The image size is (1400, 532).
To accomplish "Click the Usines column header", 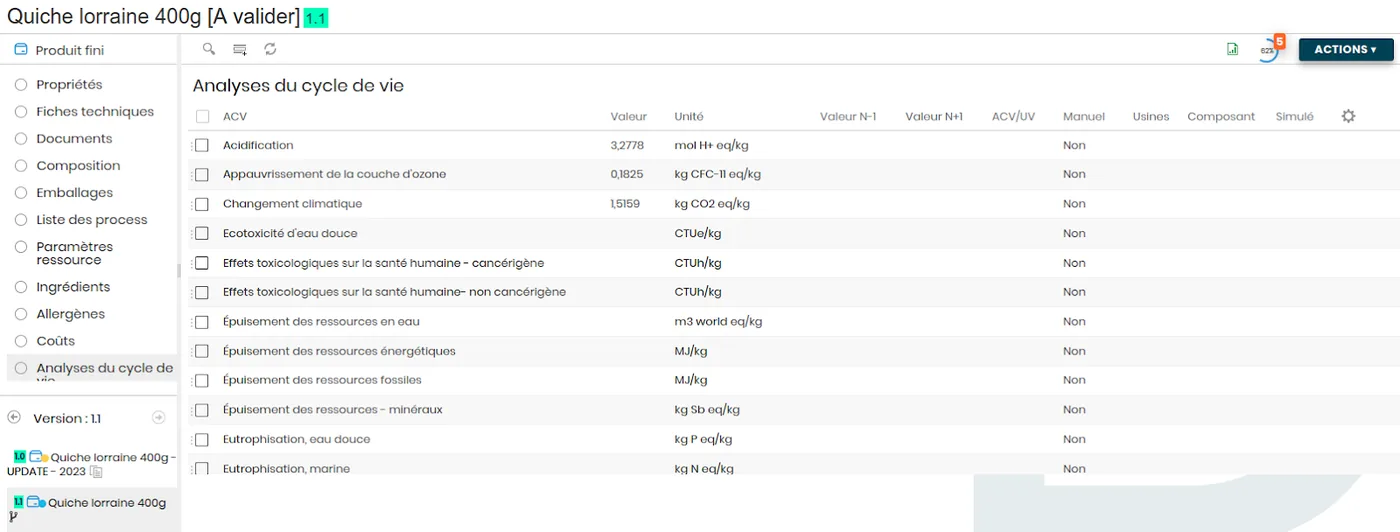I will click(x=1151, y=117).
